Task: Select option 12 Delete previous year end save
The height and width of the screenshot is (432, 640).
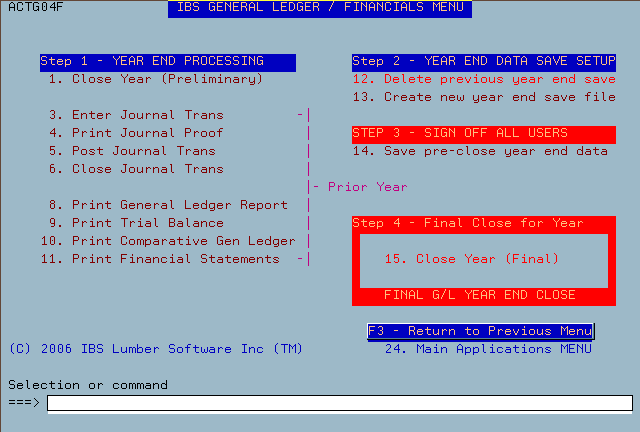Action: (x=484, y=79)
